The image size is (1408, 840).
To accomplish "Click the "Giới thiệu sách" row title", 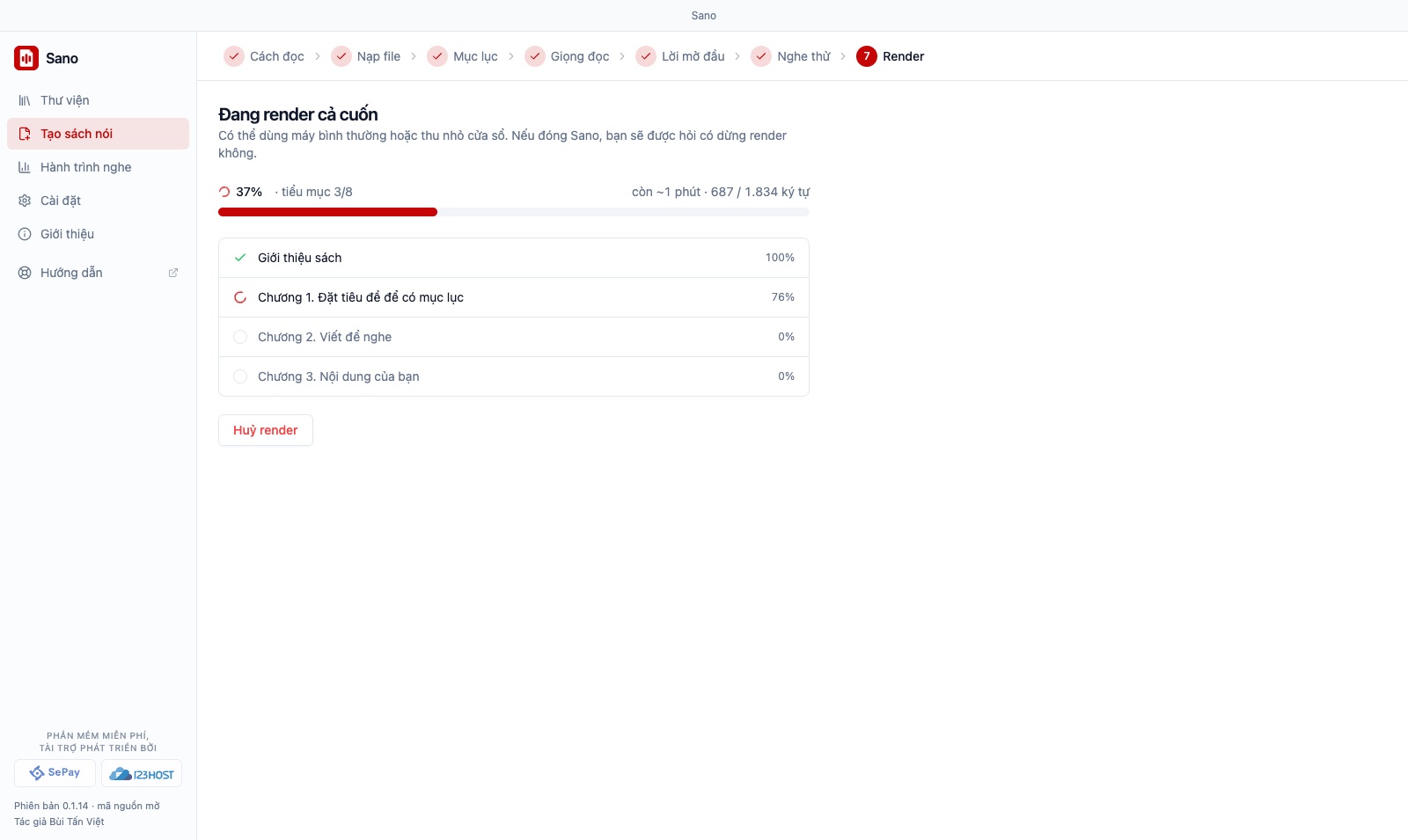I will [x=300, y=258].
